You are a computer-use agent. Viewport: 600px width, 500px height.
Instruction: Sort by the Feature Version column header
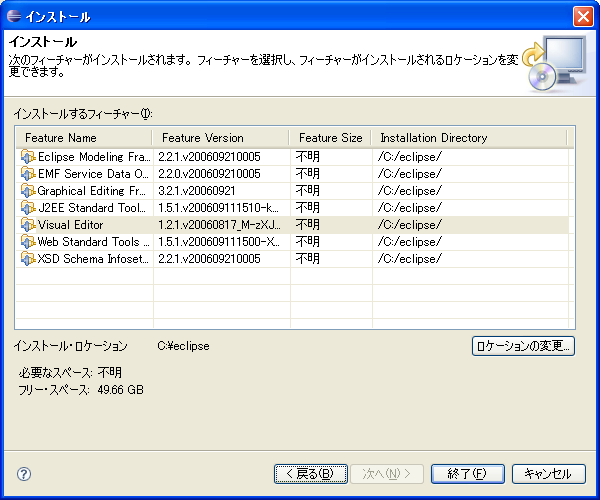(220, 138)
